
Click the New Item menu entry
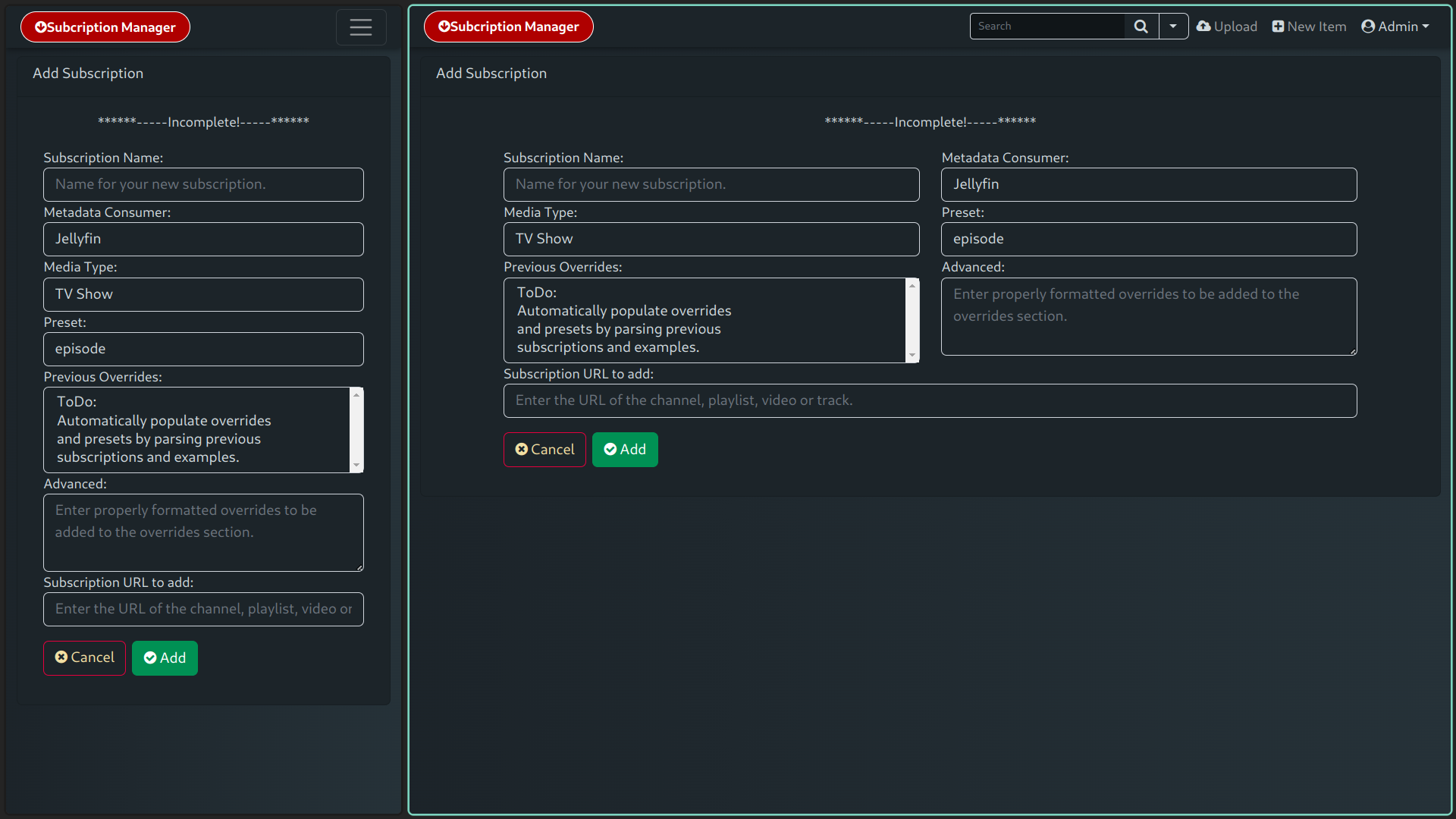pos(1316,27)
